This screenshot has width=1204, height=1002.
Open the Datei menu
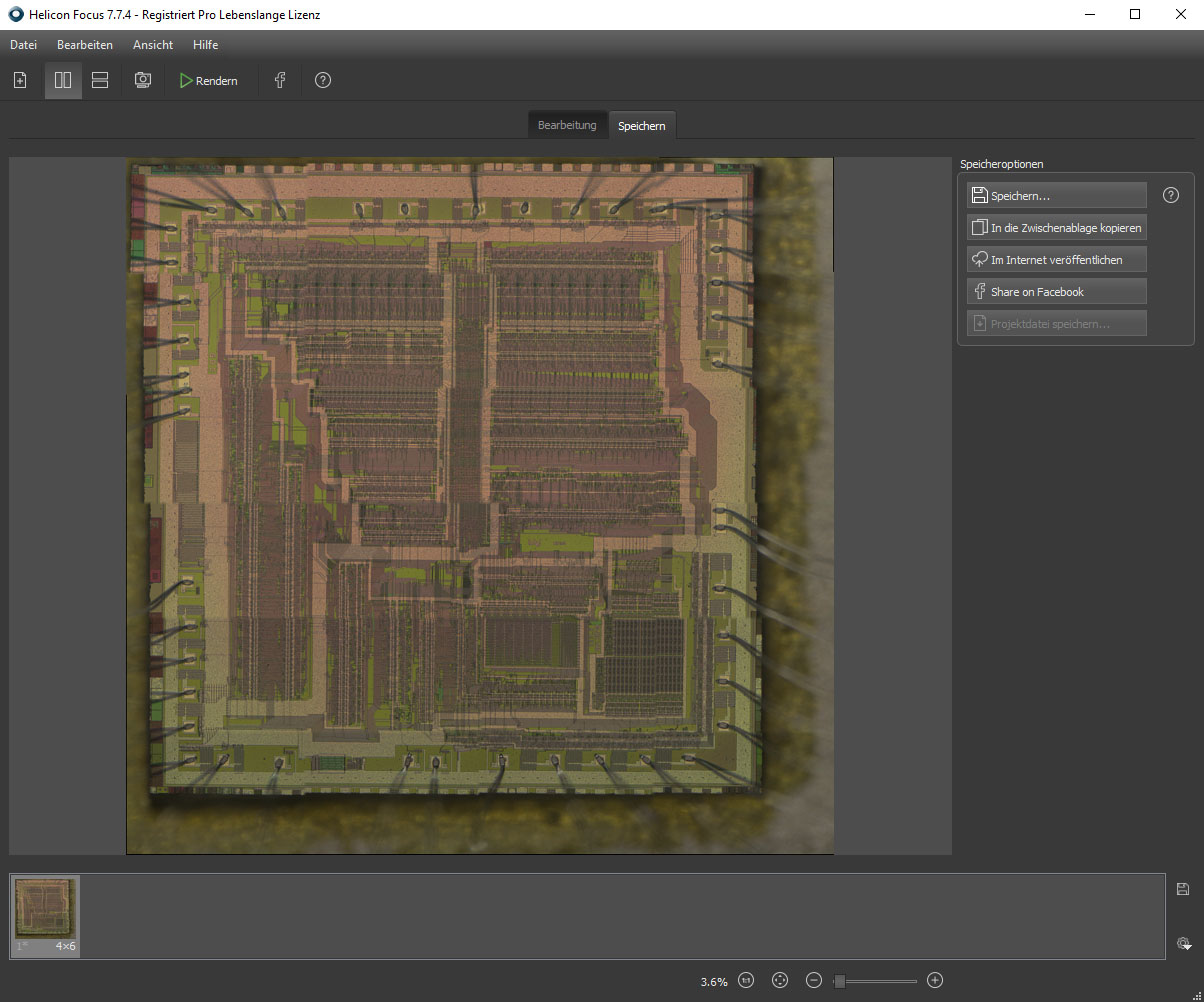tap(23, 45)
